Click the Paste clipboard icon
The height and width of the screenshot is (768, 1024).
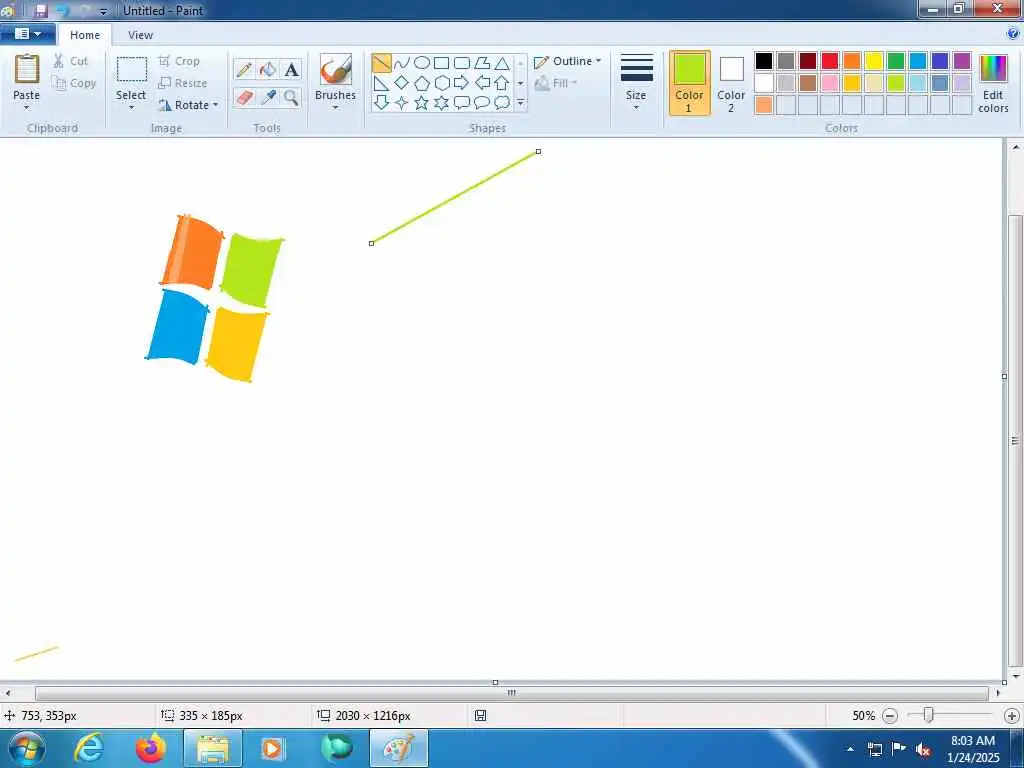[27, 69]
